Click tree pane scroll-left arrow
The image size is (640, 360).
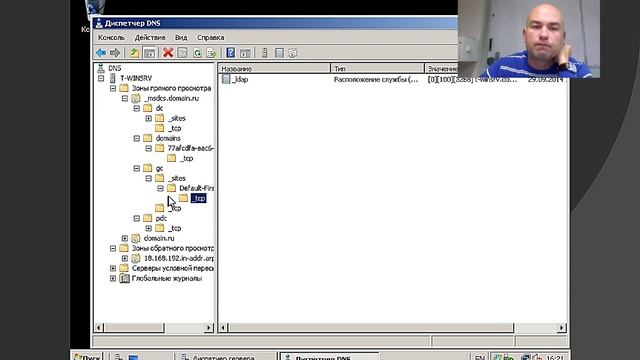click(x=99, y=327)
